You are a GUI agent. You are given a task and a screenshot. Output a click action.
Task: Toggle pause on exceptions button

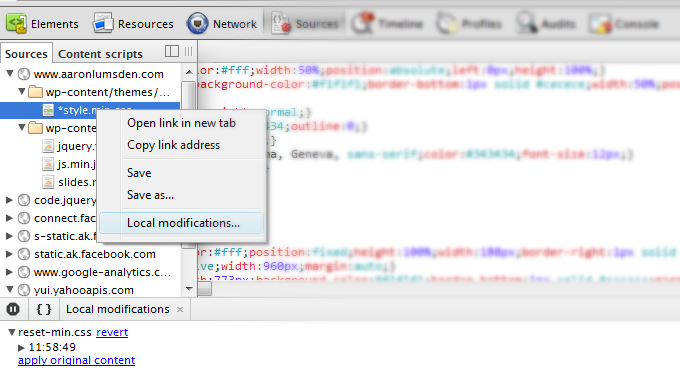tap(13, 309)
